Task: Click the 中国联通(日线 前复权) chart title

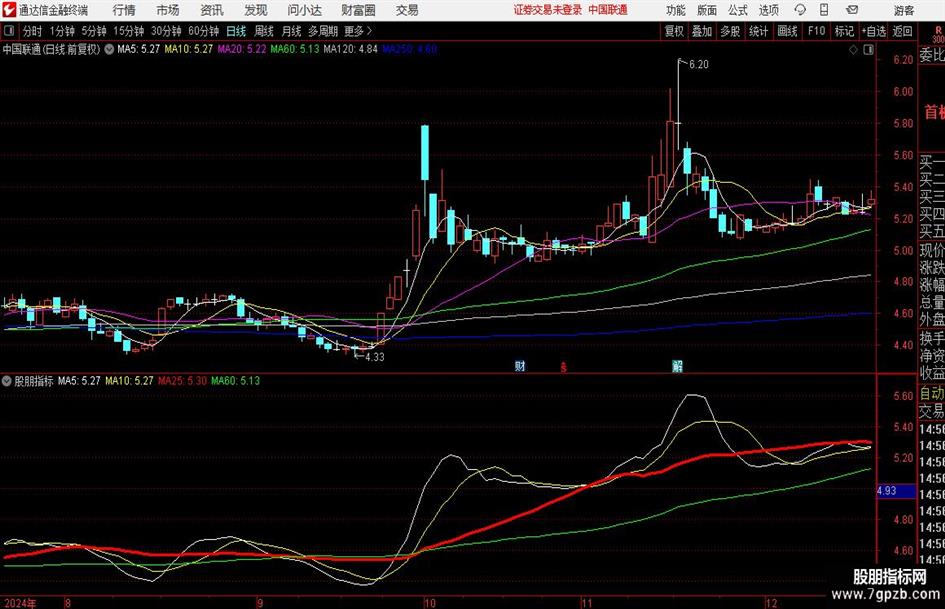Action: pos(51,49)
